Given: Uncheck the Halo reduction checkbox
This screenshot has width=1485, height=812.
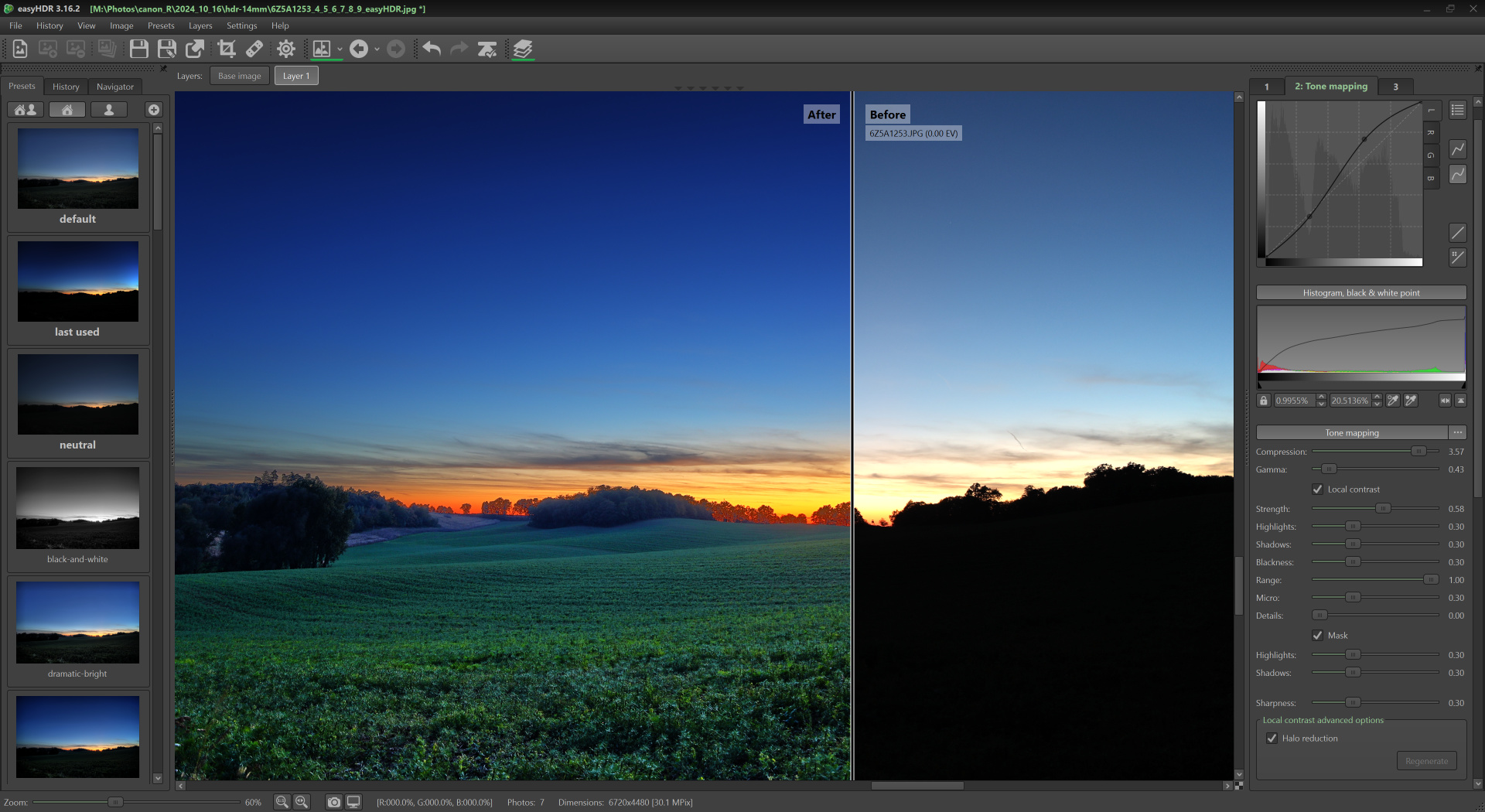Looking at the screenshot, I should click(x=1272, y=738).
